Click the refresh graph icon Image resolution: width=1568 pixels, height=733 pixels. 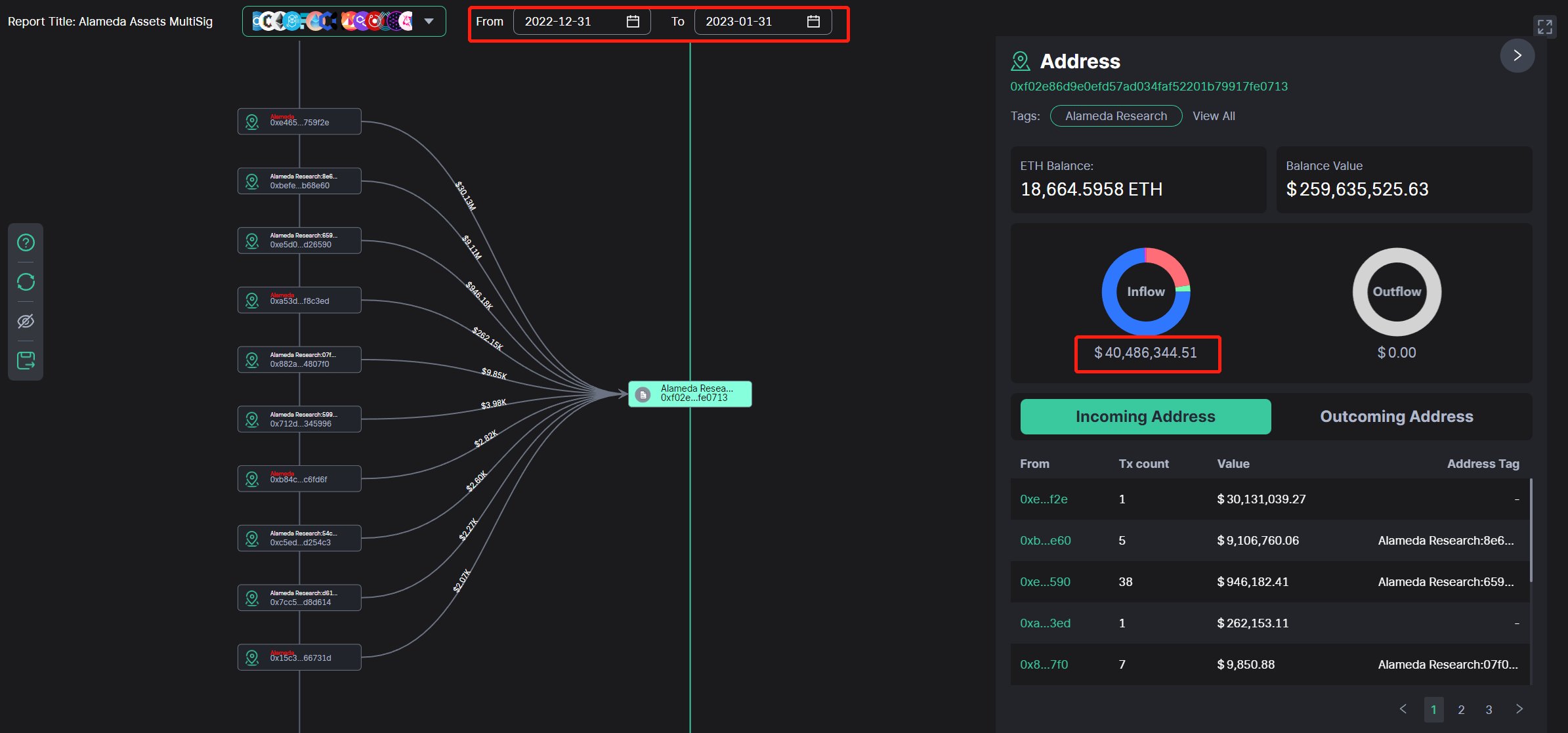coord(26,282)
